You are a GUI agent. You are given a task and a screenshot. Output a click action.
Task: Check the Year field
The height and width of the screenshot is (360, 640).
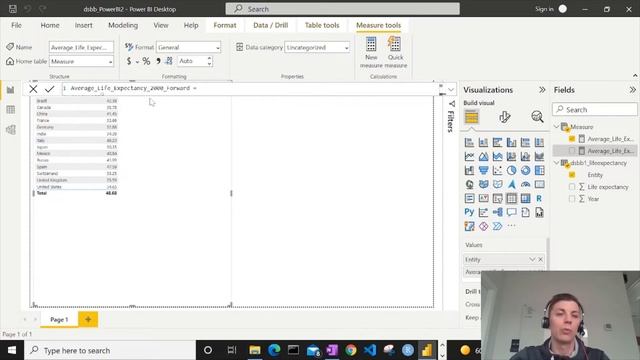572,199
